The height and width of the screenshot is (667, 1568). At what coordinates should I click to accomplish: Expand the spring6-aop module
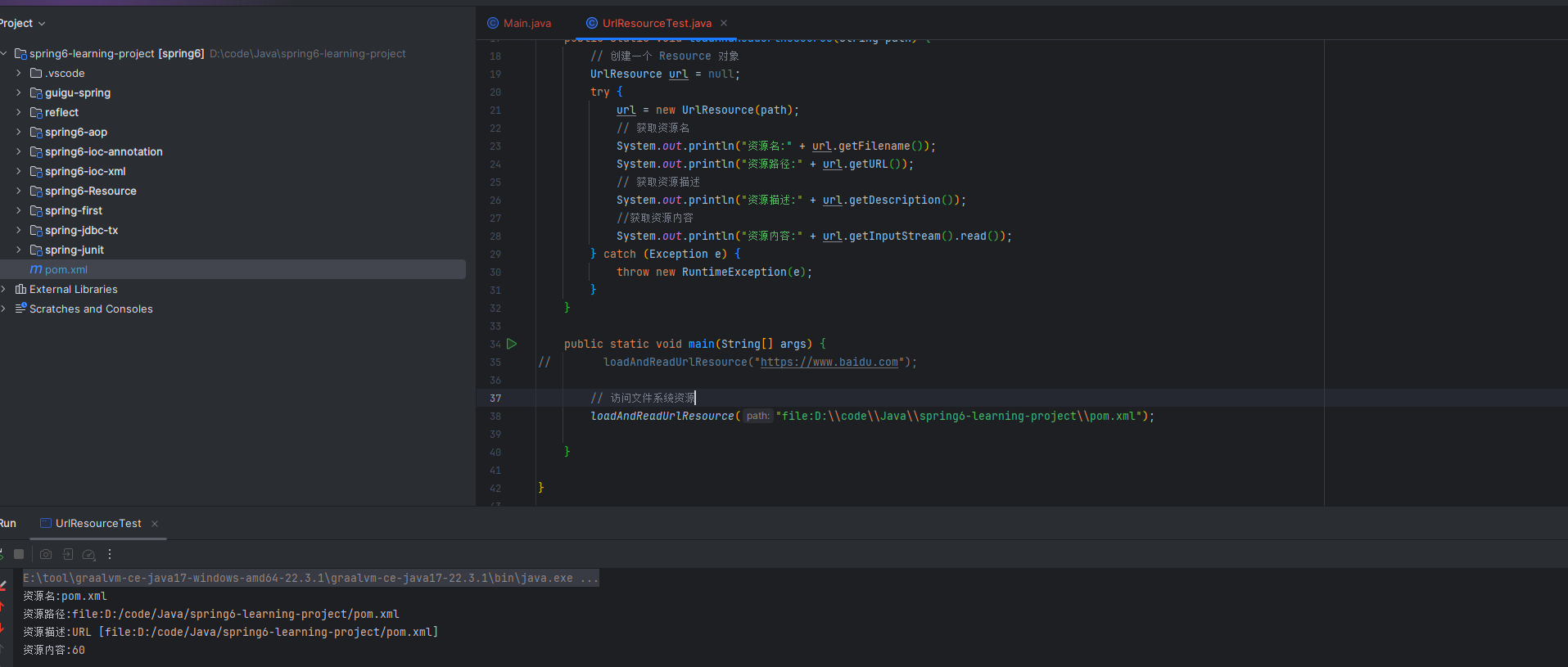click(19, 132)
